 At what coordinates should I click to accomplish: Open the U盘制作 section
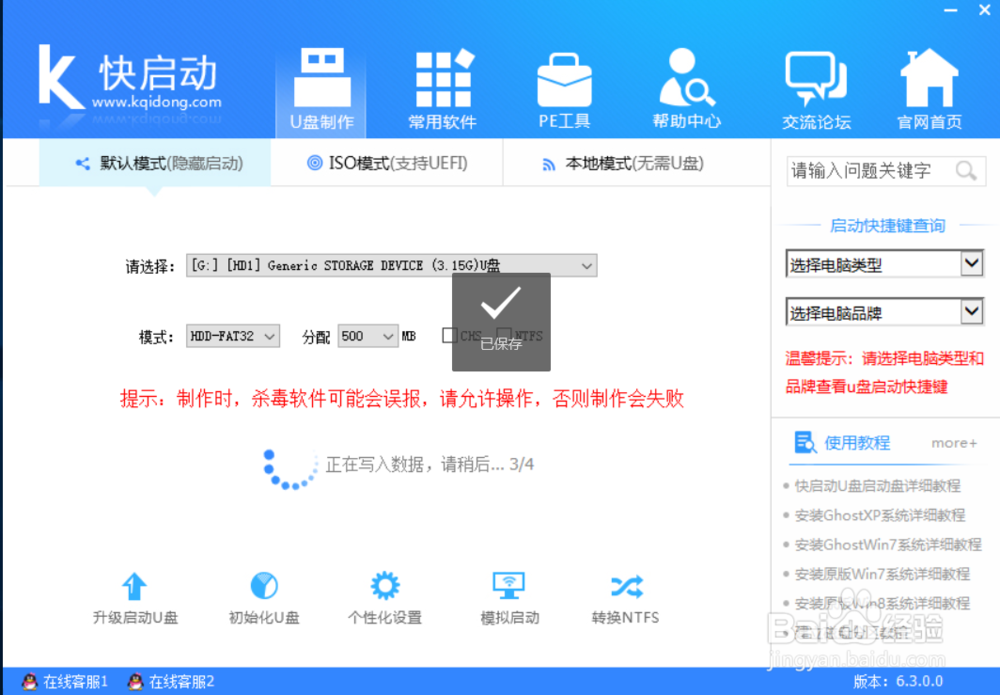coord(320,88)
